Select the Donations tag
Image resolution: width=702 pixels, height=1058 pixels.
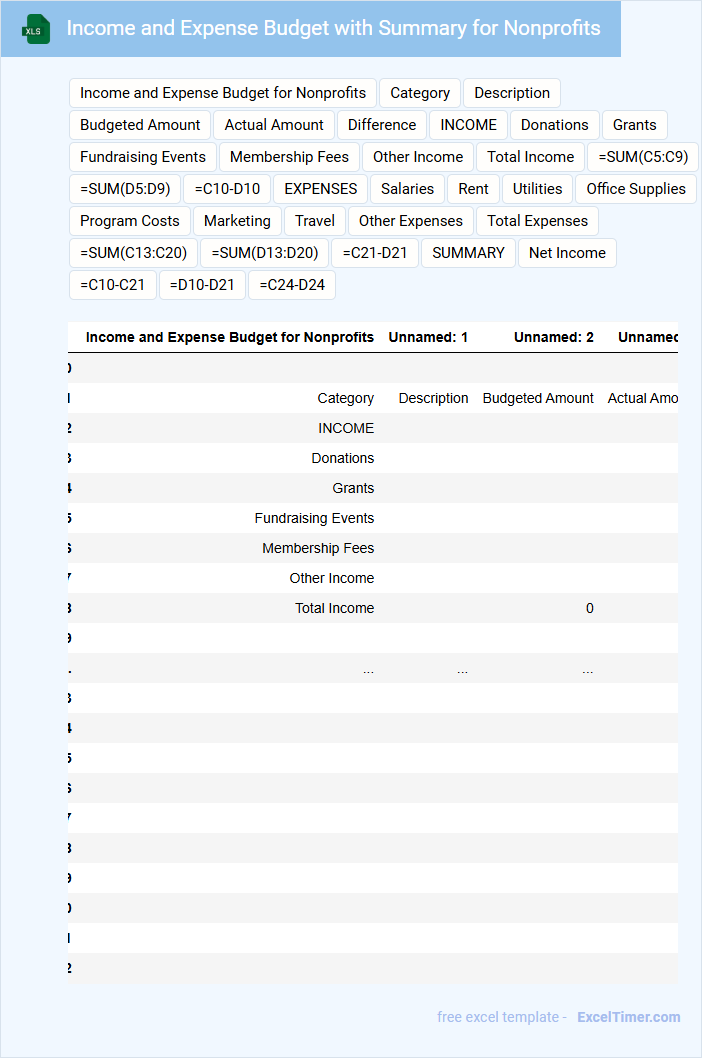click(x=555, y=125)
